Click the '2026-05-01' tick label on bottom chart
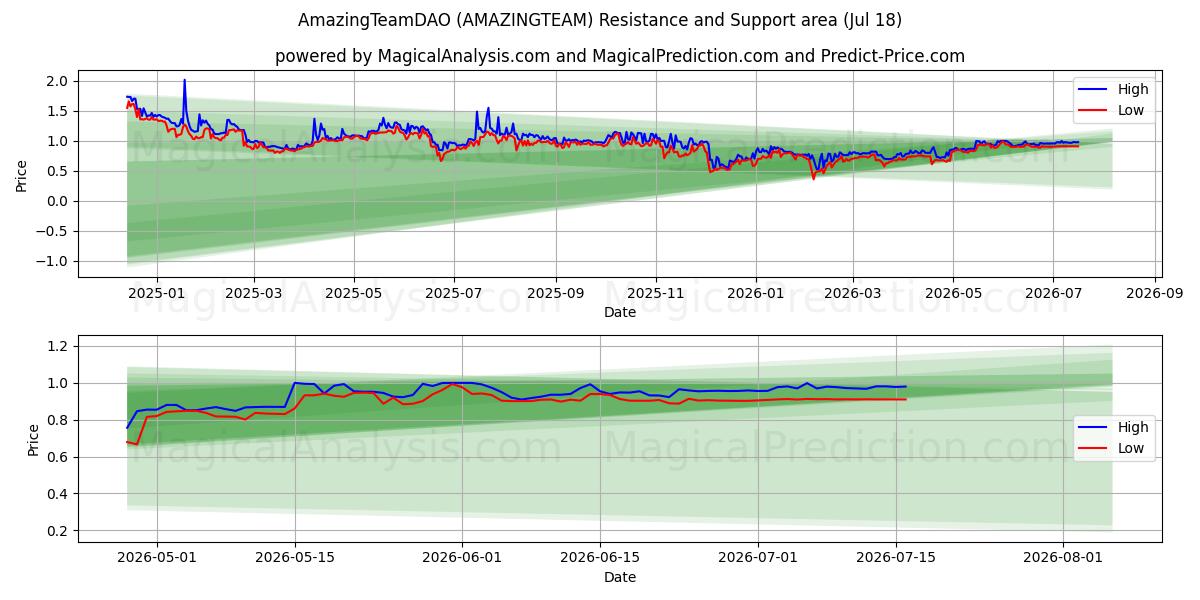This screenshot has width=1200, height=600. tap(157, 558)
